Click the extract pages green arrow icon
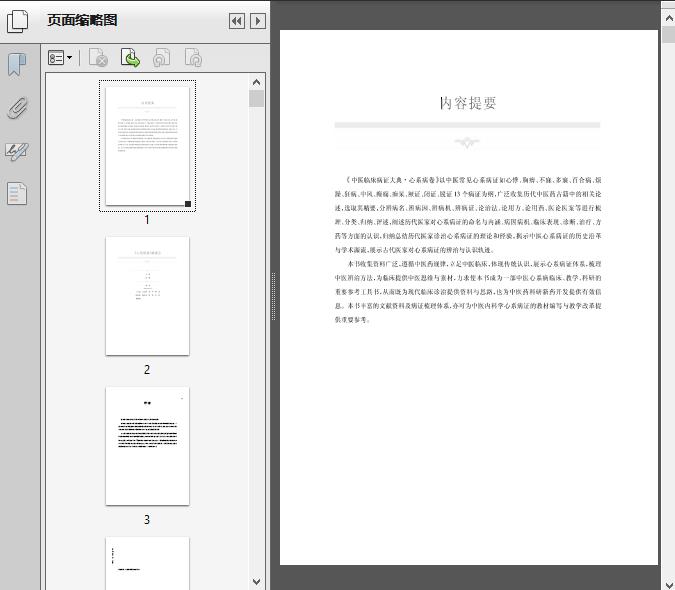The image size is (675, 590). coord(130,58)
